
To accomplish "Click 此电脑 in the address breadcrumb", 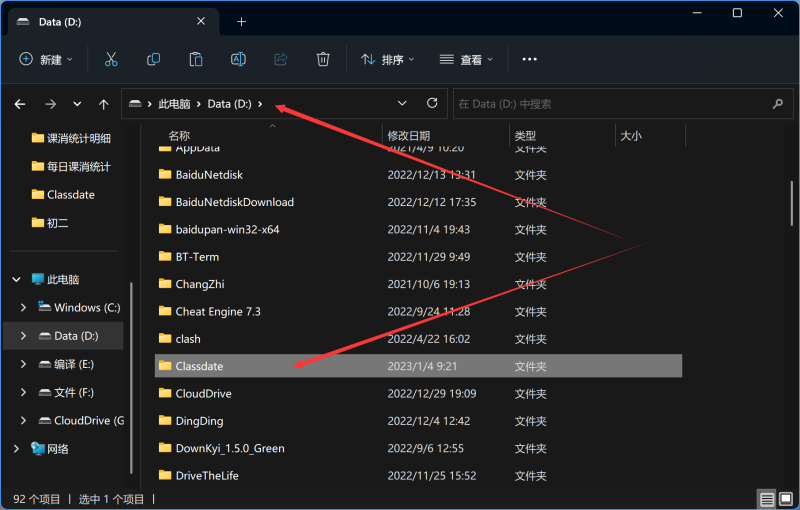I will click(x=174, y=104).
